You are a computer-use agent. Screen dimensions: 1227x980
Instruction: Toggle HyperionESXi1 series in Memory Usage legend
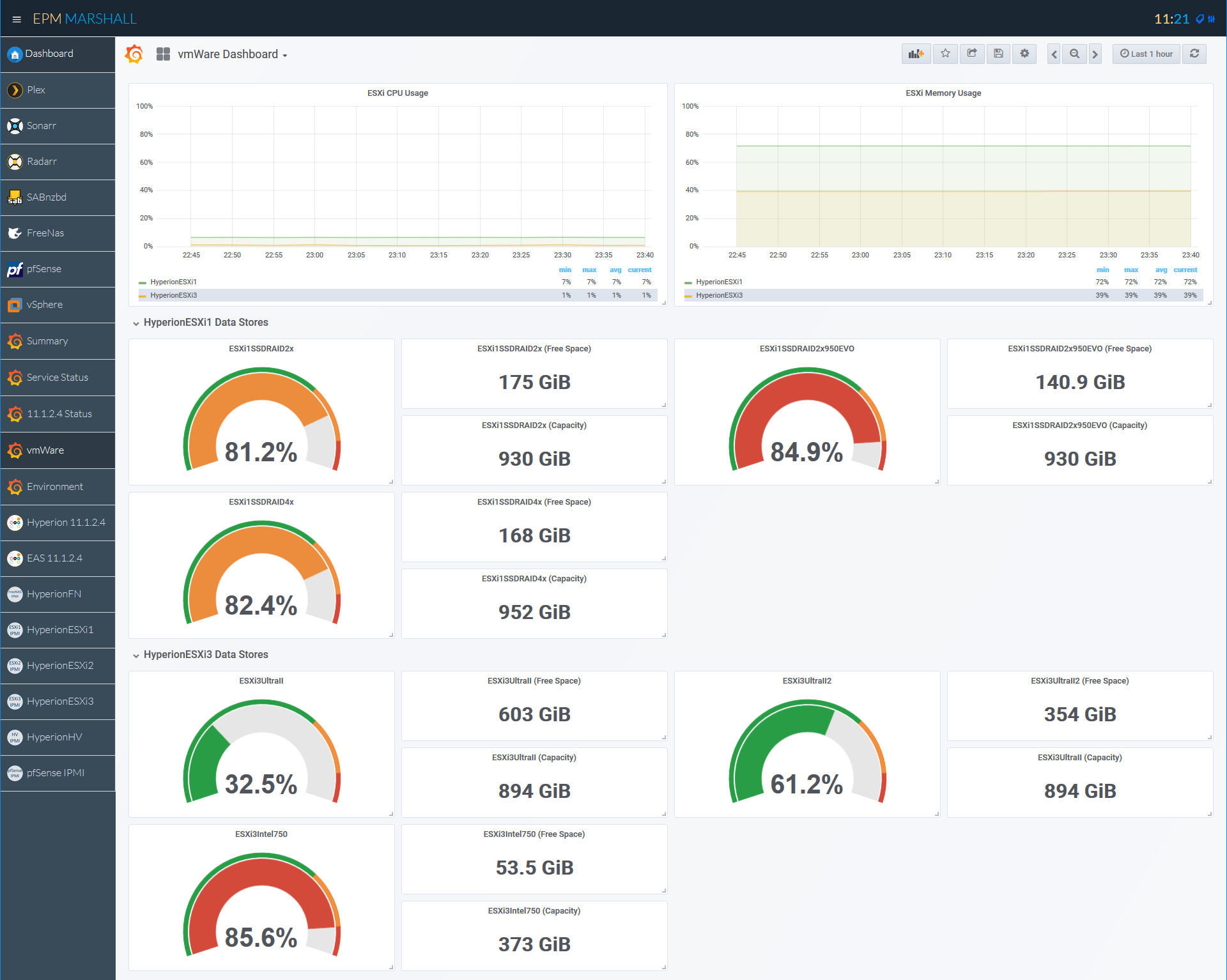[x=719, y=282]
